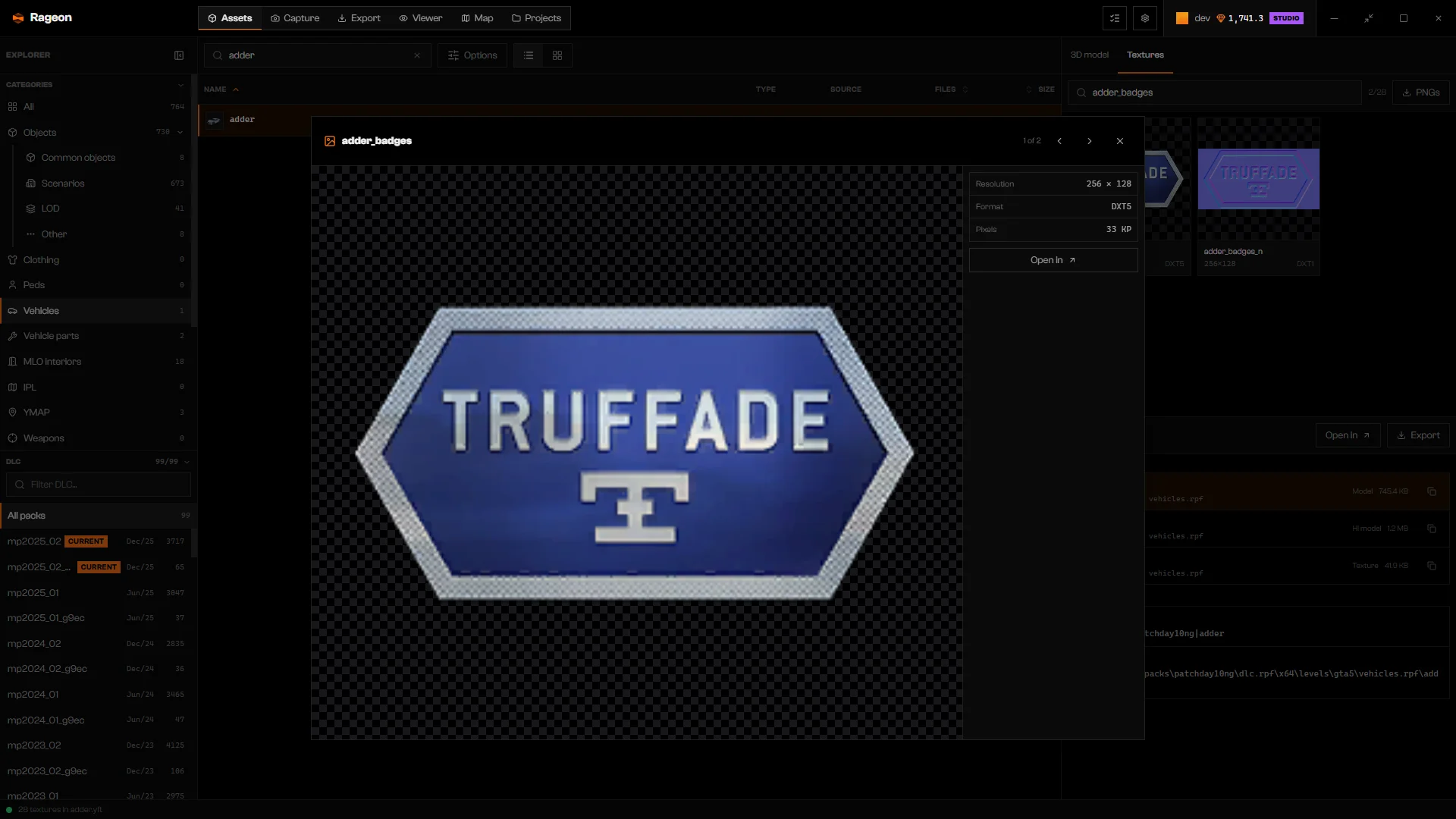Switch asset list to grid view

coord(557,55)
